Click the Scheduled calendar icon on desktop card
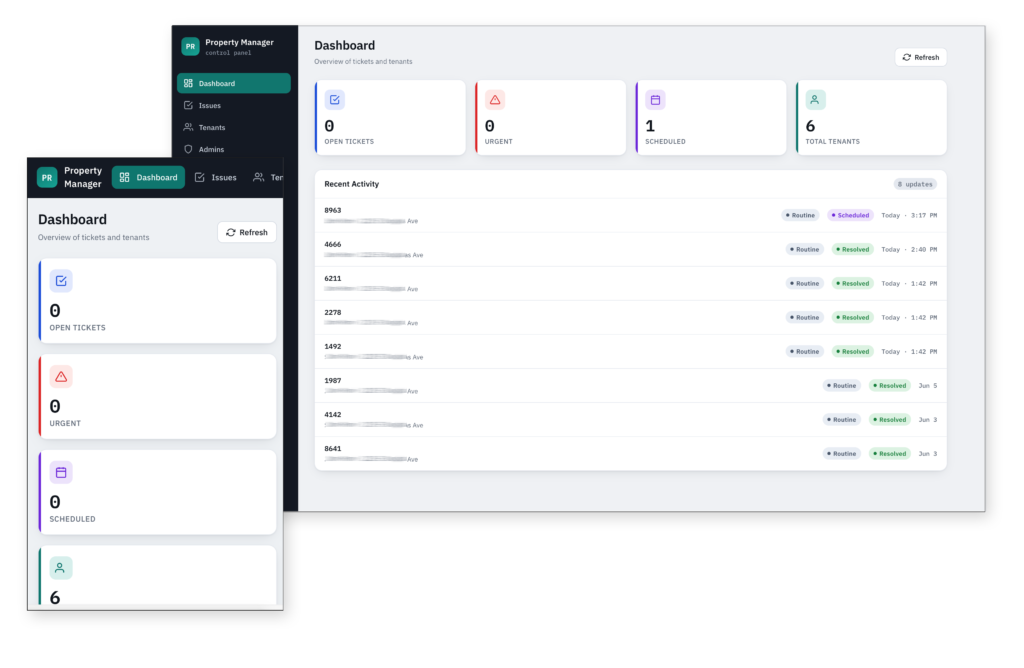The height and width of the screenshot is (668, 1024). click(655, 100)
